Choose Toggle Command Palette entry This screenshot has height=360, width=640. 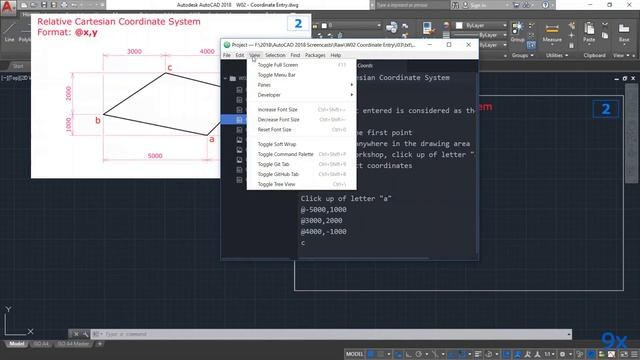(302, 154)
